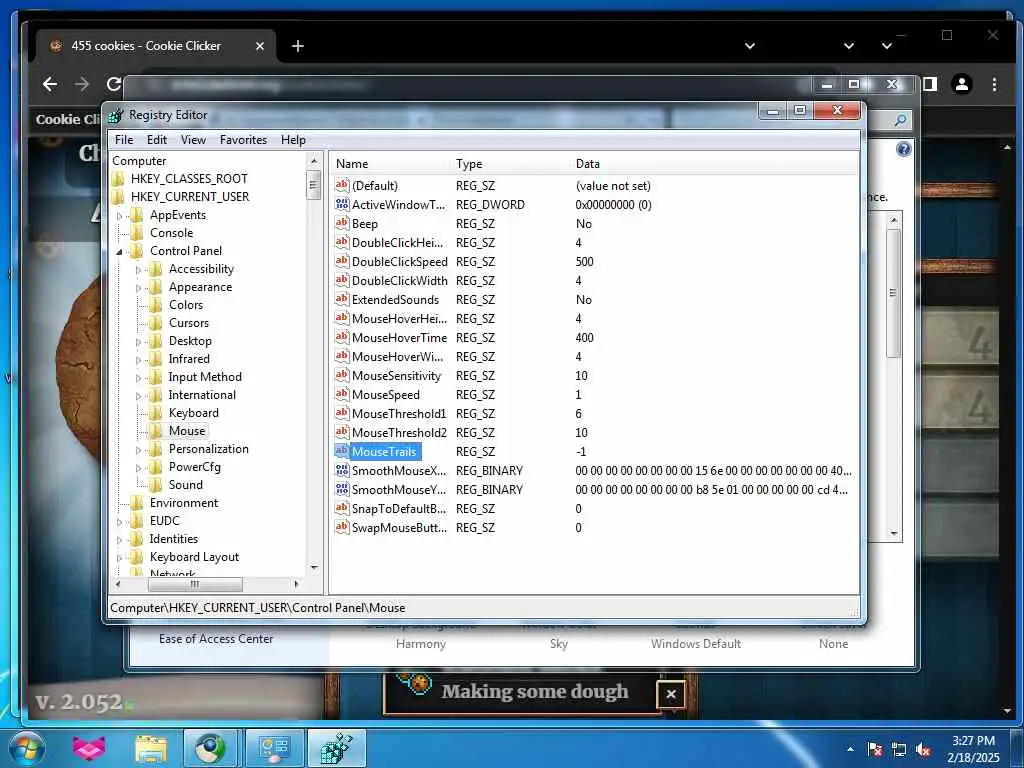Switch to the Chrome browser taskbar button

coord(210,748)
